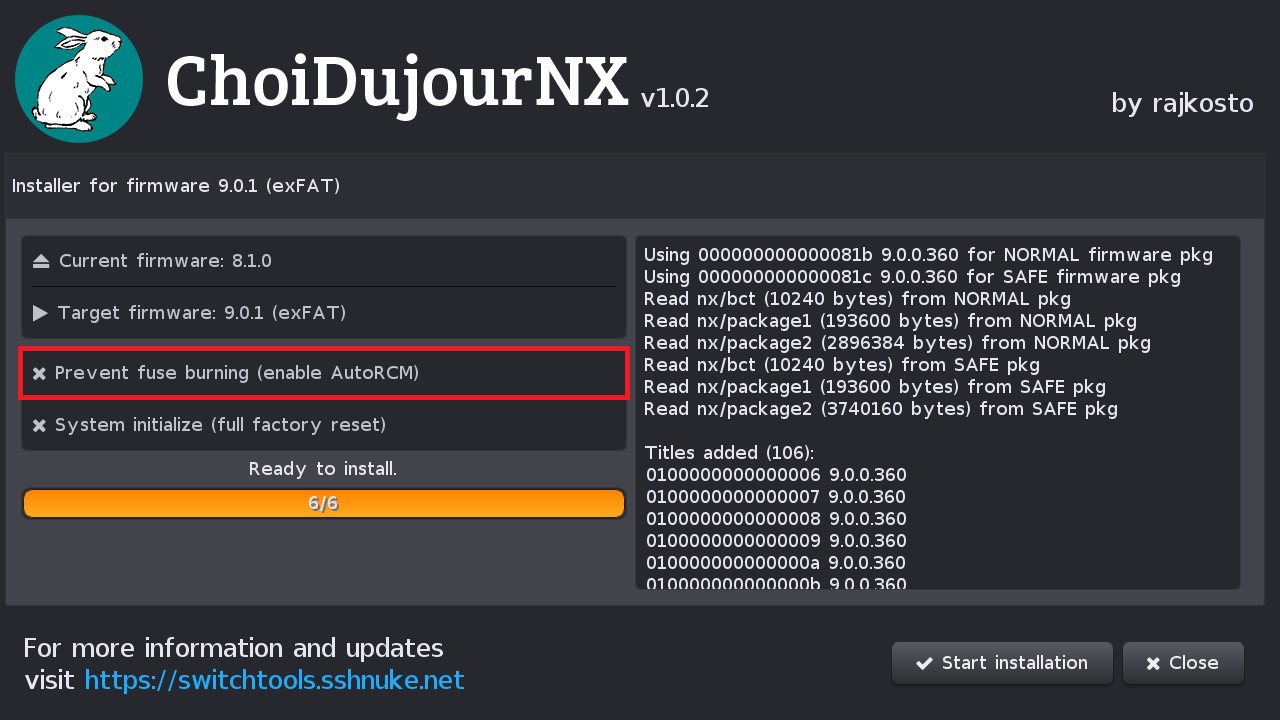
Task: Click the X mark before System initialize
Action: pyautogui.click(x=40, y=426)
